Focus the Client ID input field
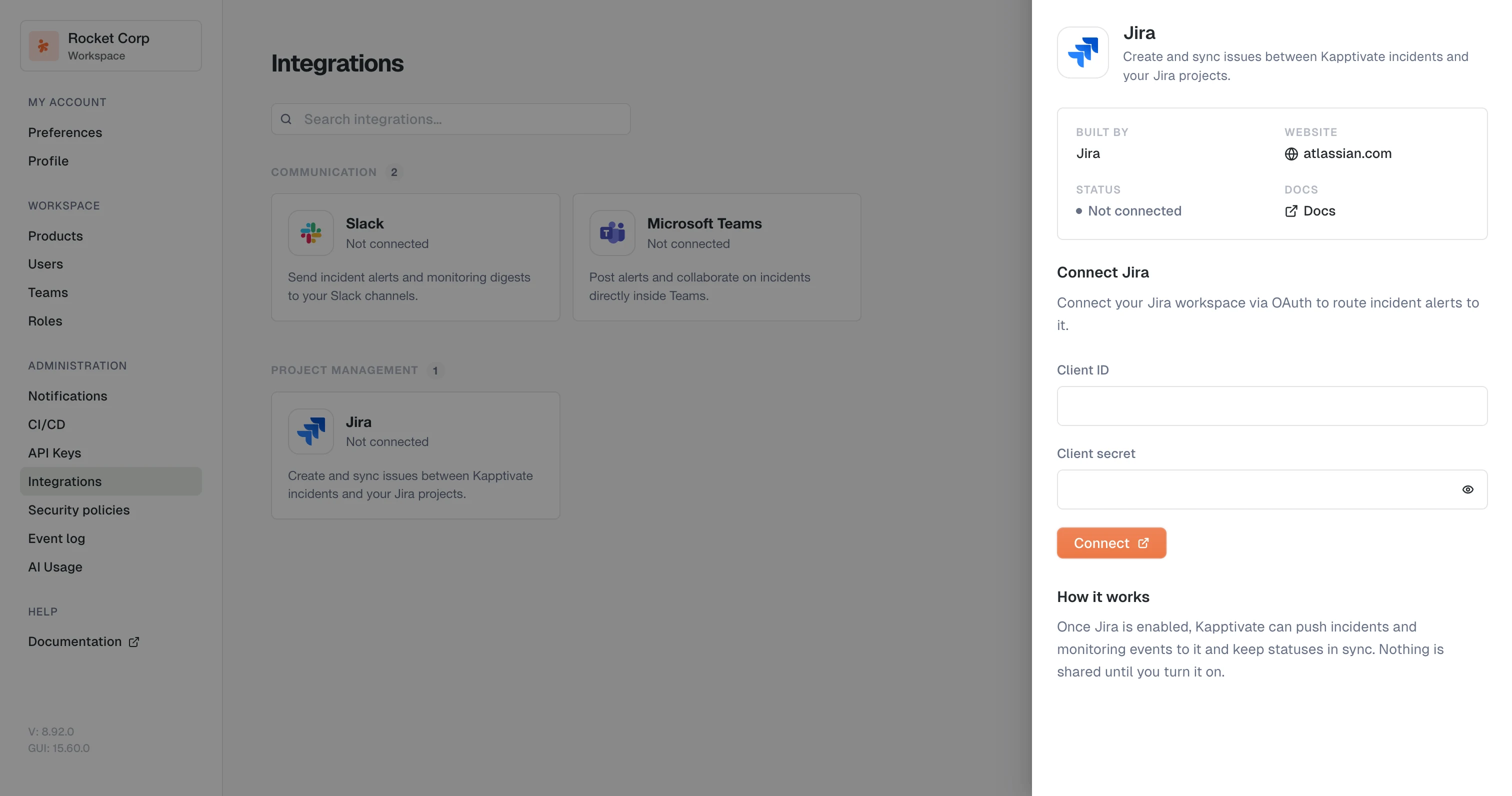Image resolution: width=1512 pixels, height=796 pixels. [x=1271, y=405]
